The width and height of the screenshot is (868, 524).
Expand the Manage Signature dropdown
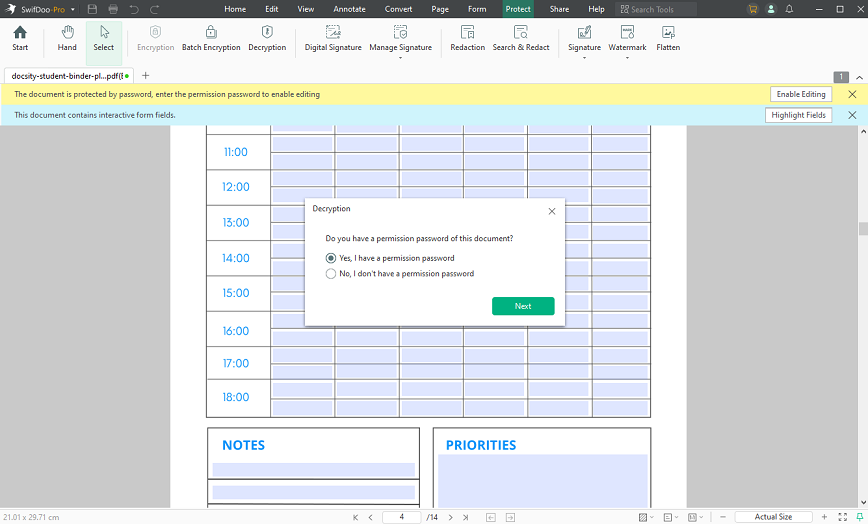click(400, 58)
